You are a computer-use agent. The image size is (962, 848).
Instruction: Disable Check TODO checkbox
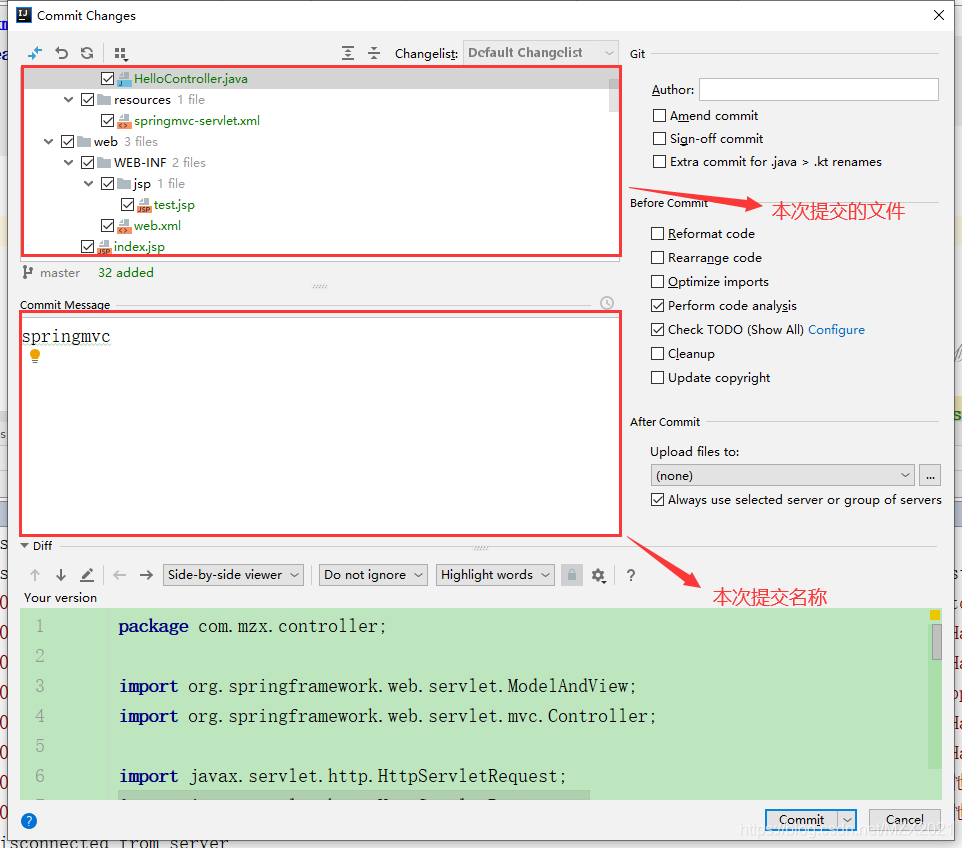tap(657, 330)
